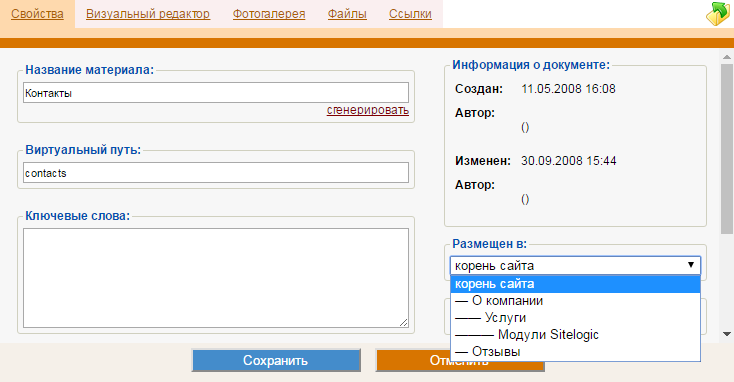Click the Ключевые слова textarea resize handle

[404, 323]
